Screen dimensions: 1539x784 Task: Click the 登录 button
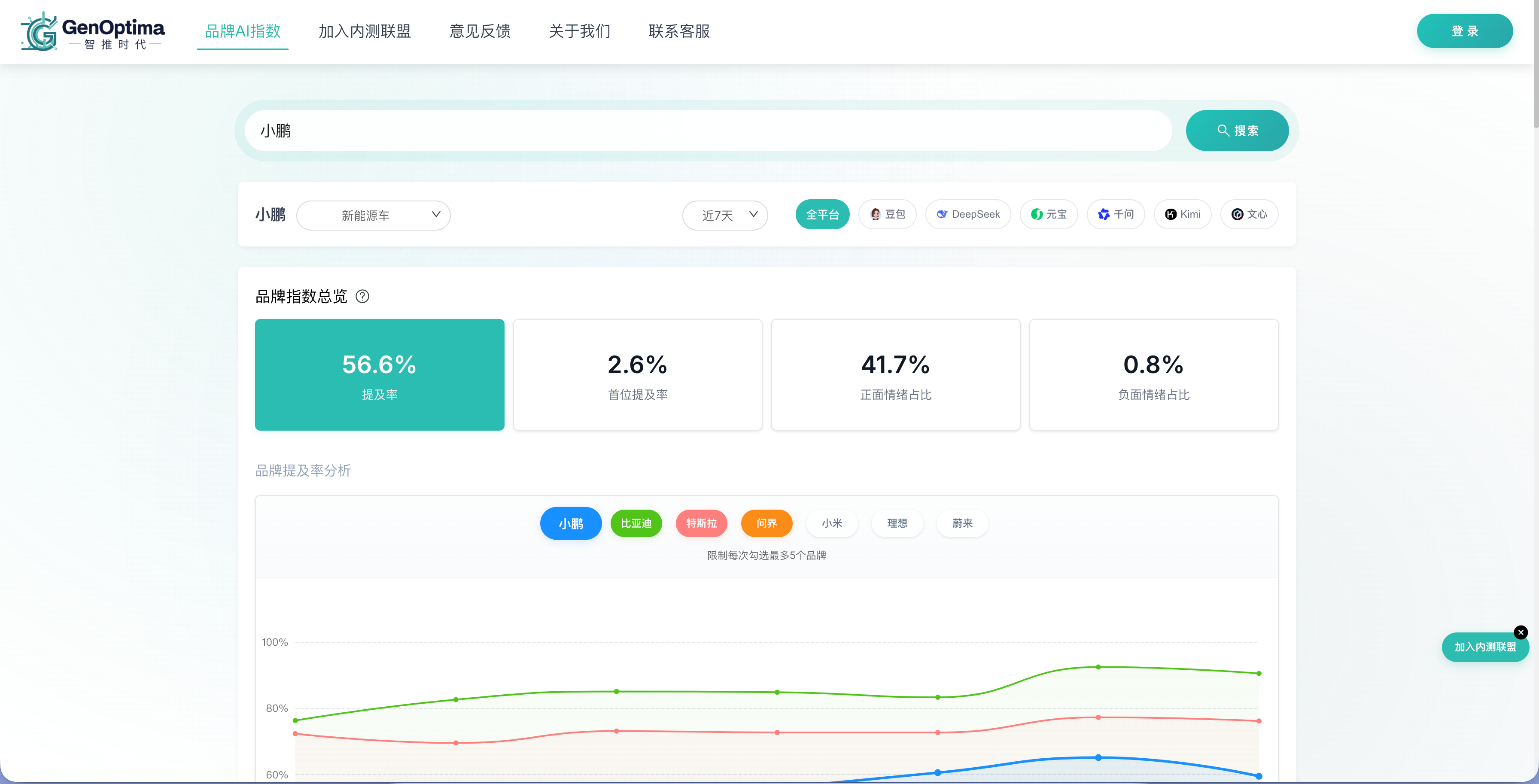click(1464, 31)
